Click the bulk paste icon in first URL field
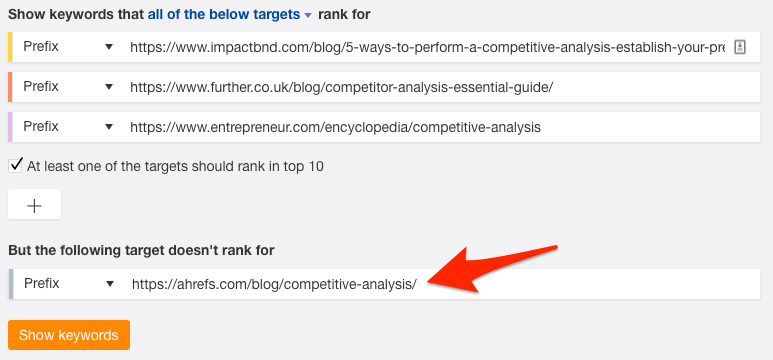The height and width of the screenshot is (360, 773). (740, 47)
